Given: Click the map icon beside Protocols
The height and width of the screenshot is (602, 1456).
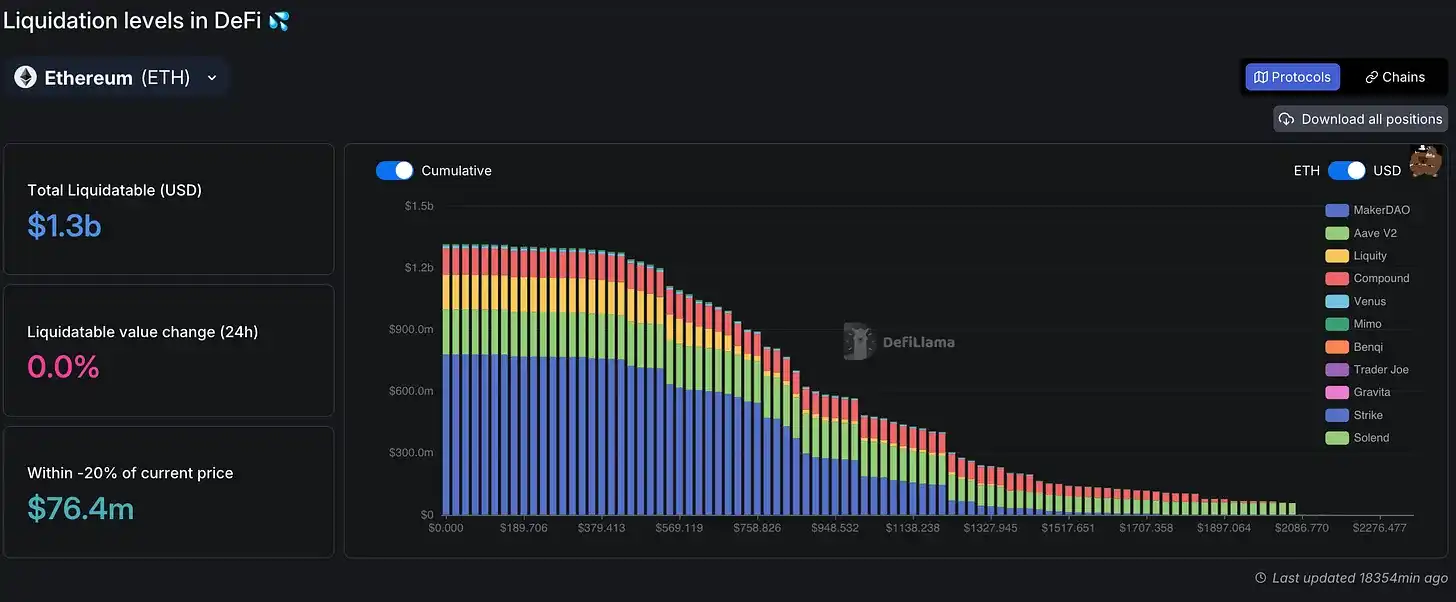Looking at the screenshot, I should coord(1261,77).
